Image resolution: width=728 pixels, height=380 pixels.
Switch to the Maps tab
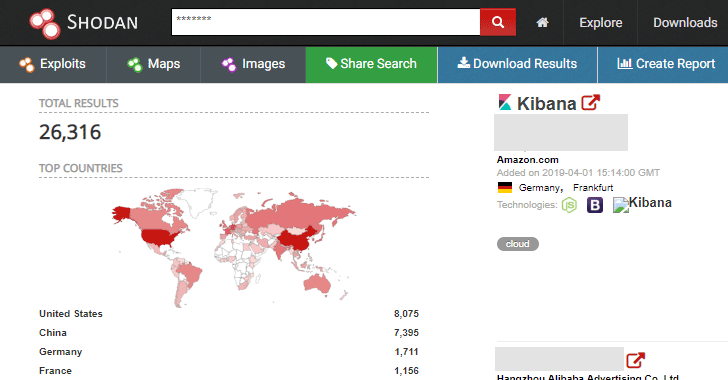tap(154, 64)
